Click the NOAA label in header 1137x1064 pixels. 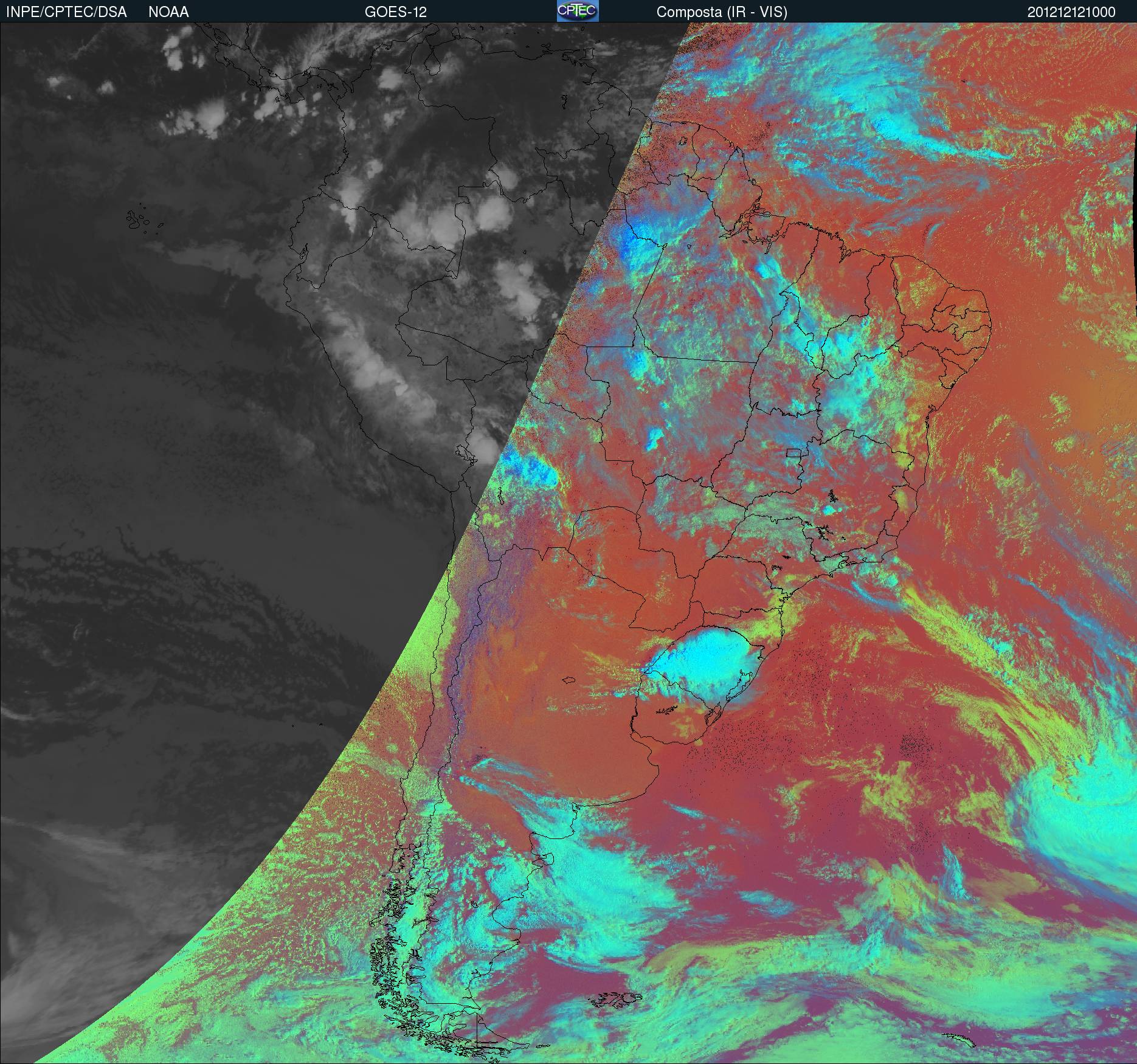click(x=168, y=12)
